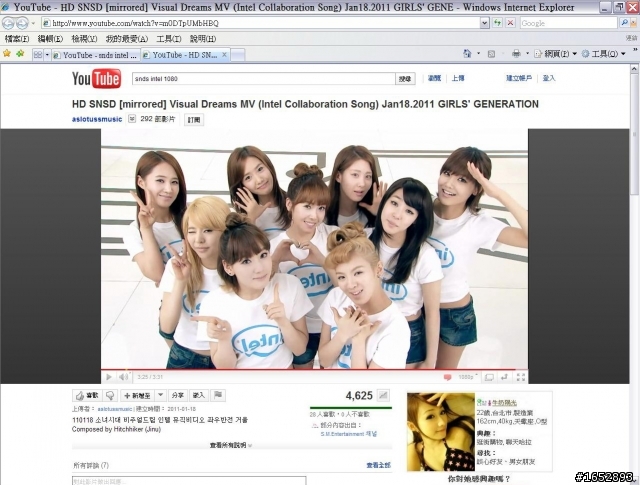Image resolution: width=640 pixels, height=485 pixels.
Task: Click the RSS feeds icon in the command bar
Action: coord(491,53)
